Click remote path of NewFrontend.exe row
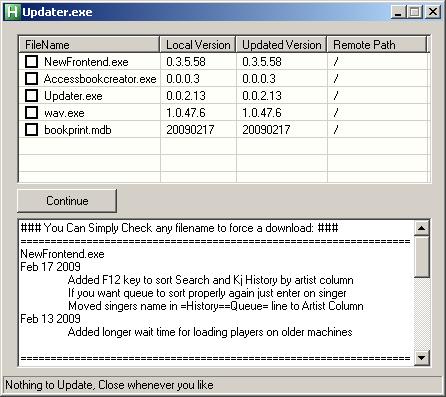The height and width of the screenshot is (397, 446). pyautogui.click(x=336, y=62)
